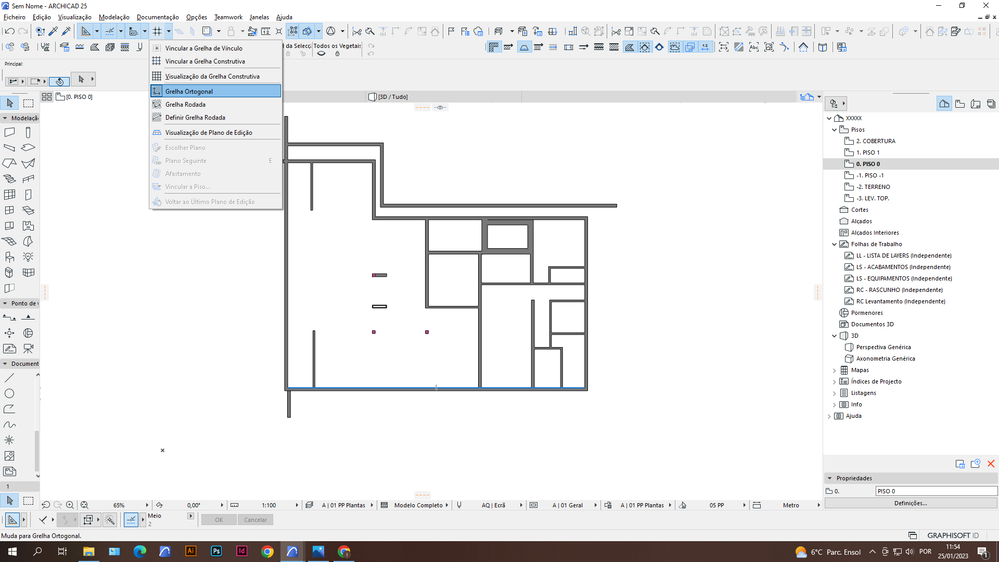
Task: Click the PISO 0 name input field
Action: (936, 491)
